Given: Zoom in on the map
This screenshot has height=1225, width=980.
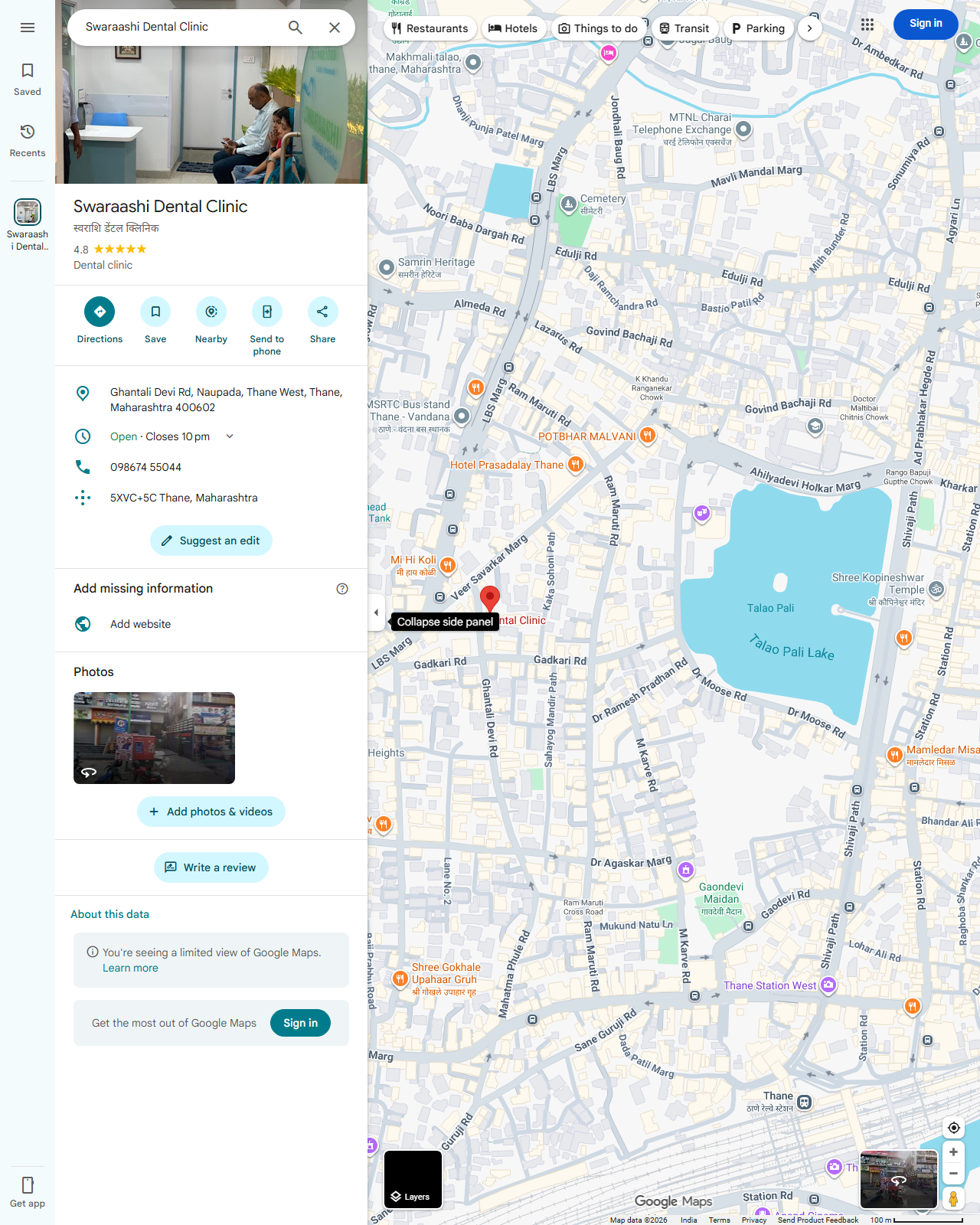Looking at the screenshot, I should coord(953,1152).
